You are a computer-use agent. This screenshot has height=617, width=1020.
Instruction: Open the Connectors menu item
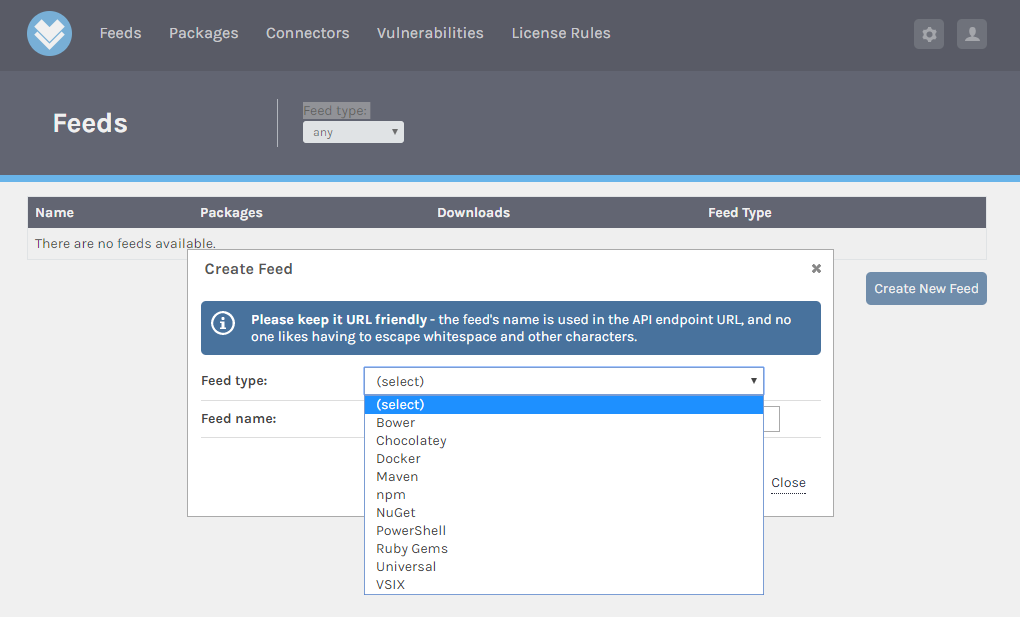307,33
